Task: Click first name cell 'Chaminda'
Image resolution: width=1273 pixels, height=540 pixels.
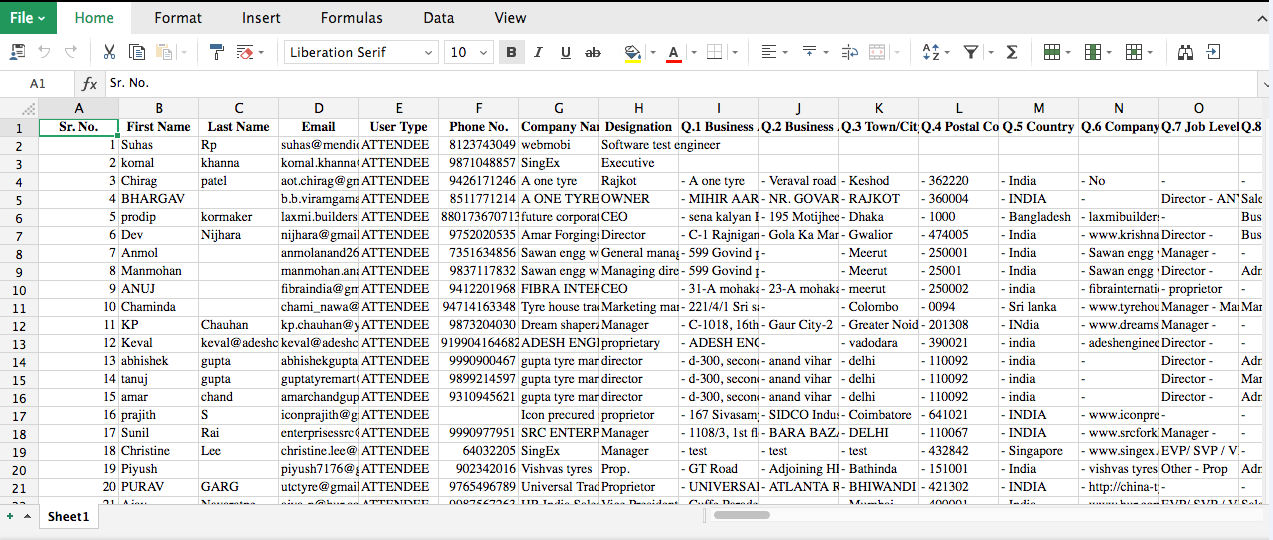Action: click(x=158, y=307)
